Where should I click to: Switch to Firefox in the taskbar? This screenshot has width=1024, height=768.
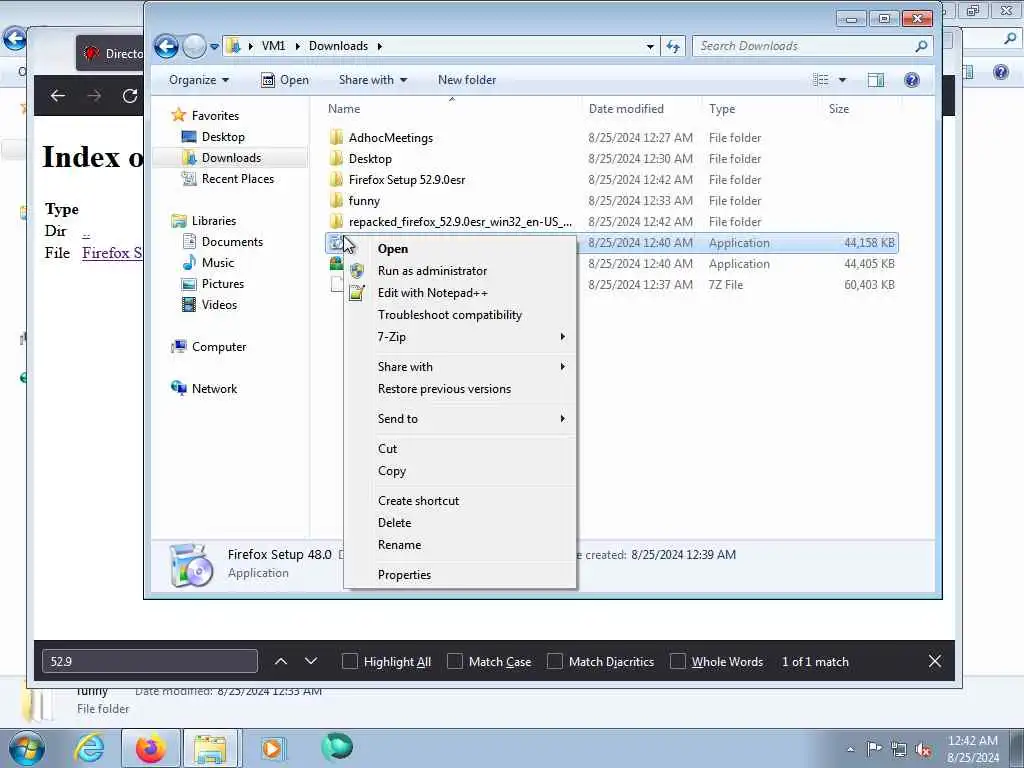pos(150,748)
